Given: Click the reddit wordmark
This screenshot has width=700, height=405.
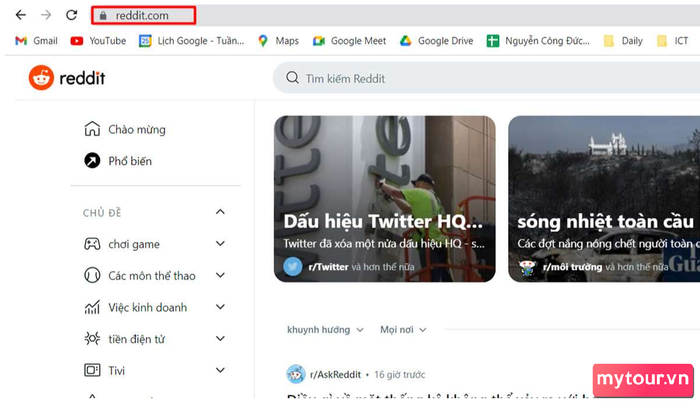Looking at the screenshot, I should [82, 78].
